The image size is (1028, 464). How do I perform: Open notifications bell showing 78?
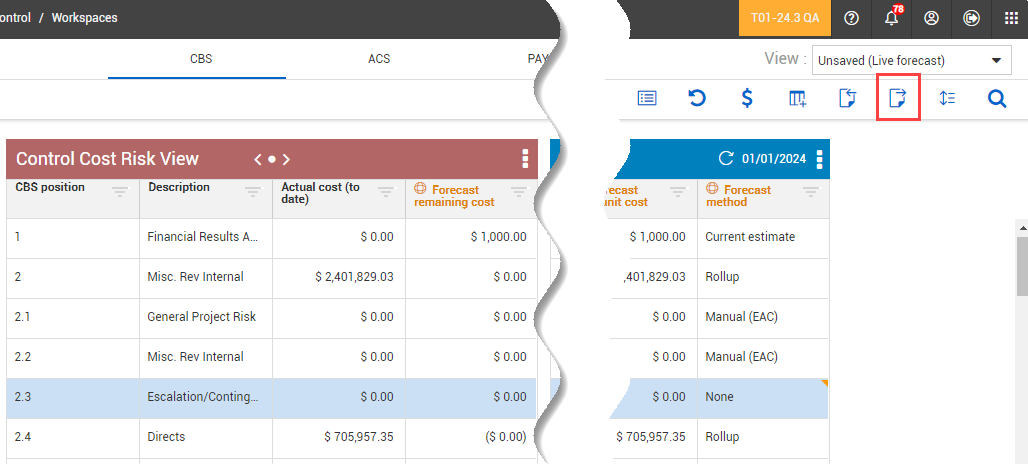click(x=892, y=18)
